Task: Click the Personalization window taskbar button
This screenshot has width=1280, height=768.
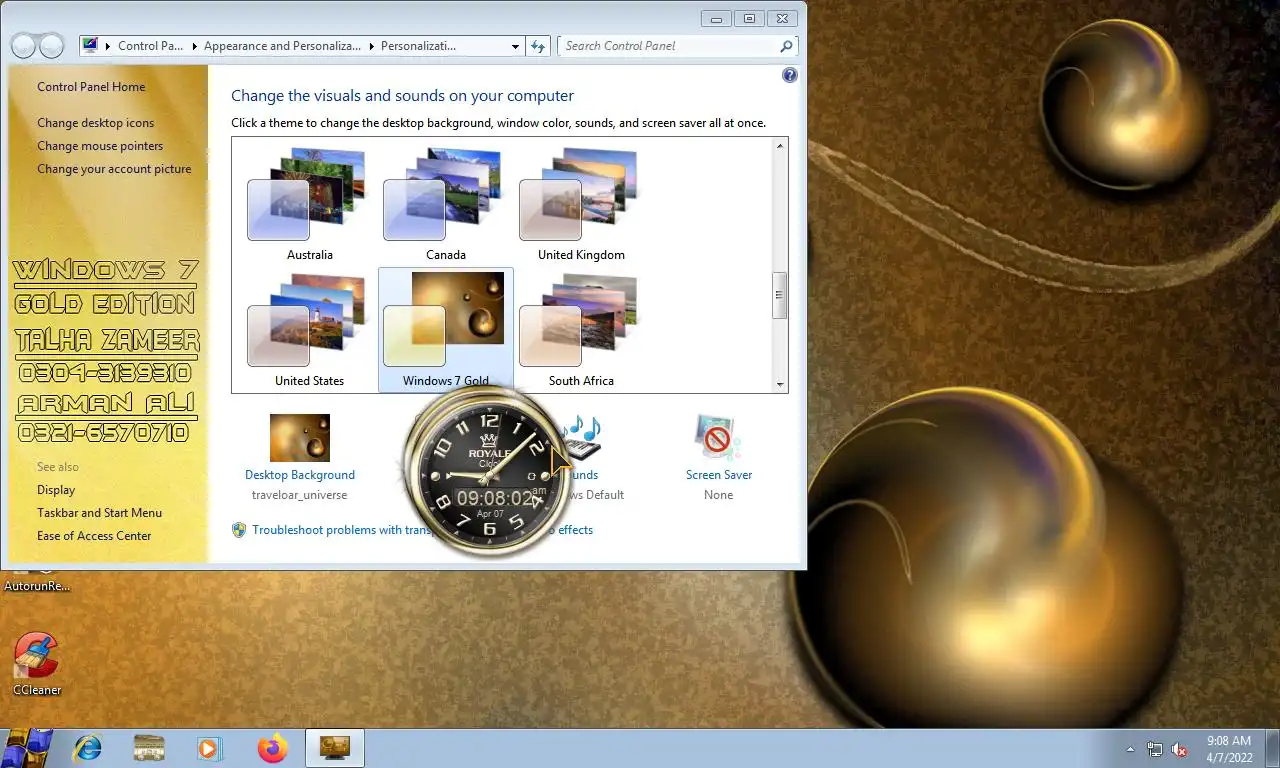Action: point(334,748)
